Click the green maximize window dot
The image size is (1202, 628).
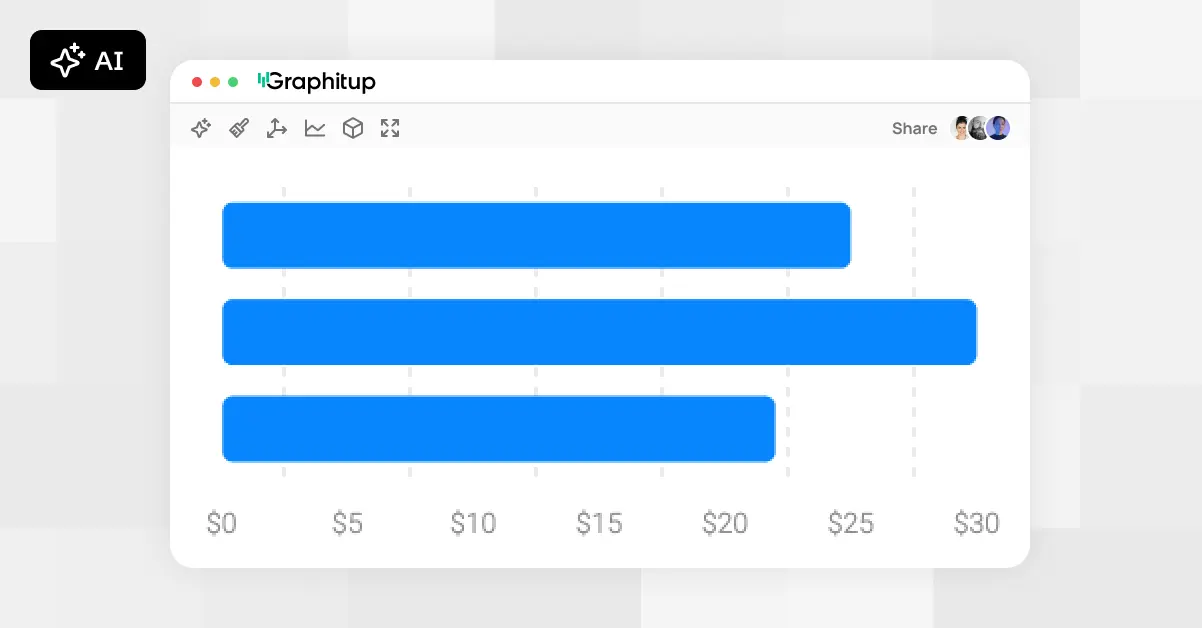pyautogui.click(x=233, y=82)
